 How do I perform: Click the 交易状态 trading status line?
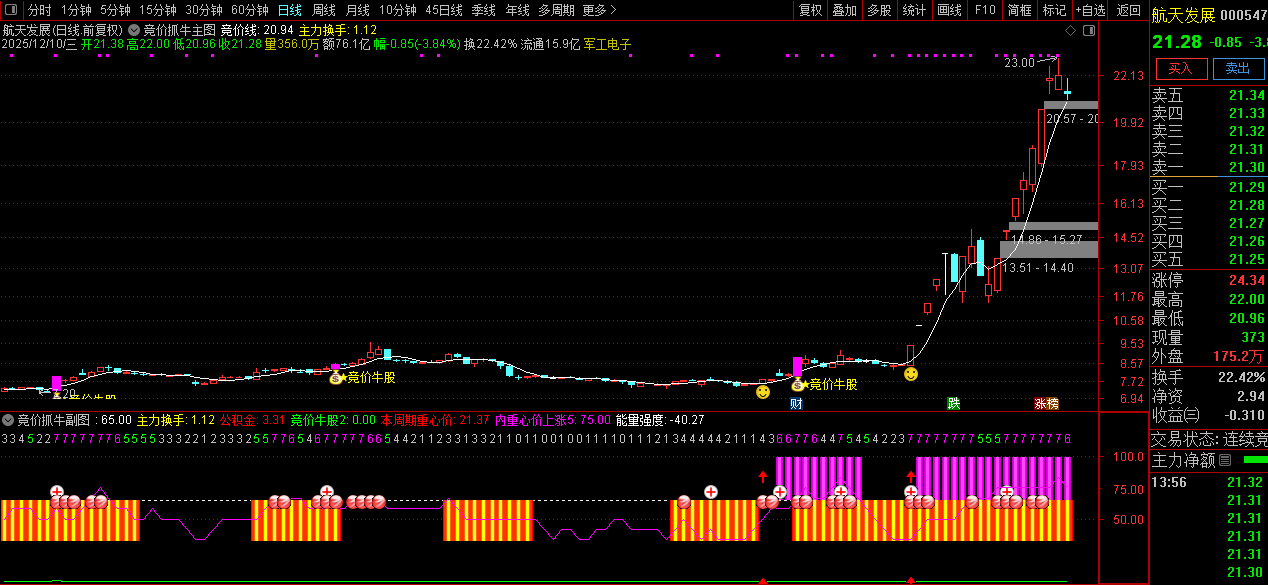tap(1209, 438)
